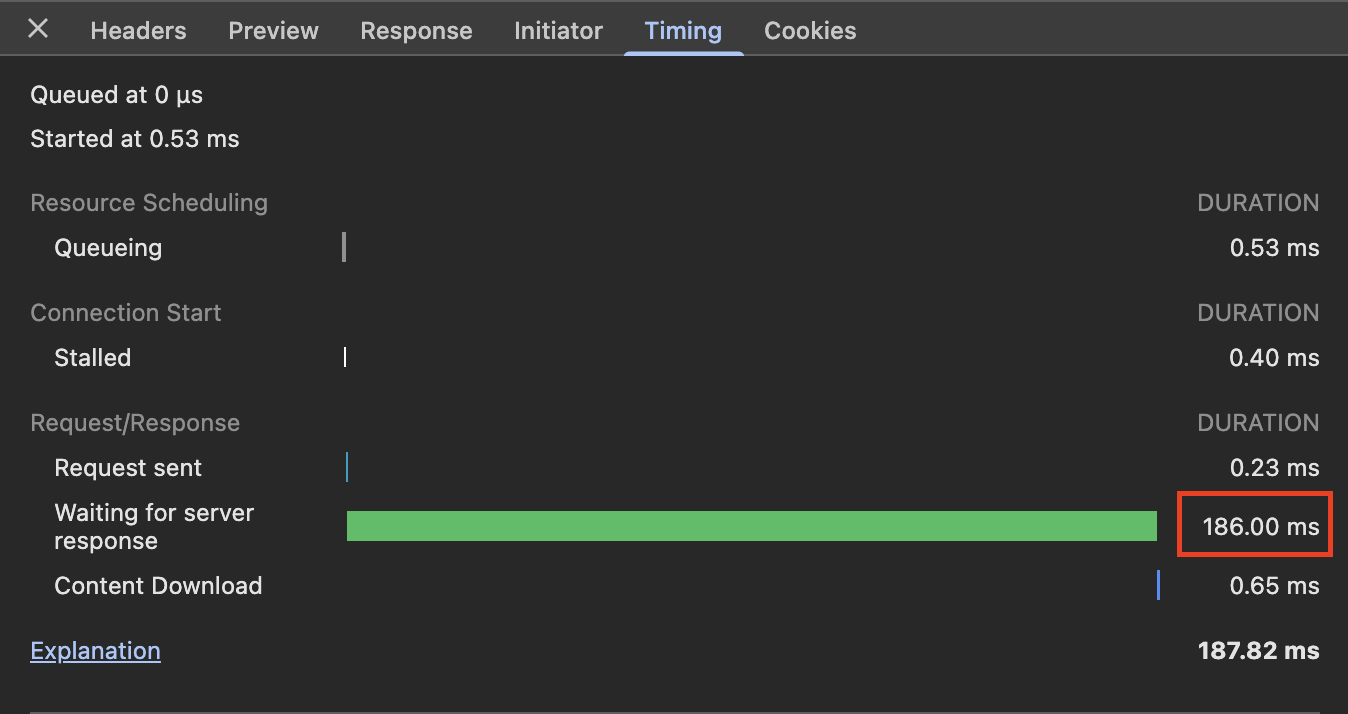This screenshot has height=714, width=1348.
Task: Click the Stalled timing bar marker
Action: (345, 357)
